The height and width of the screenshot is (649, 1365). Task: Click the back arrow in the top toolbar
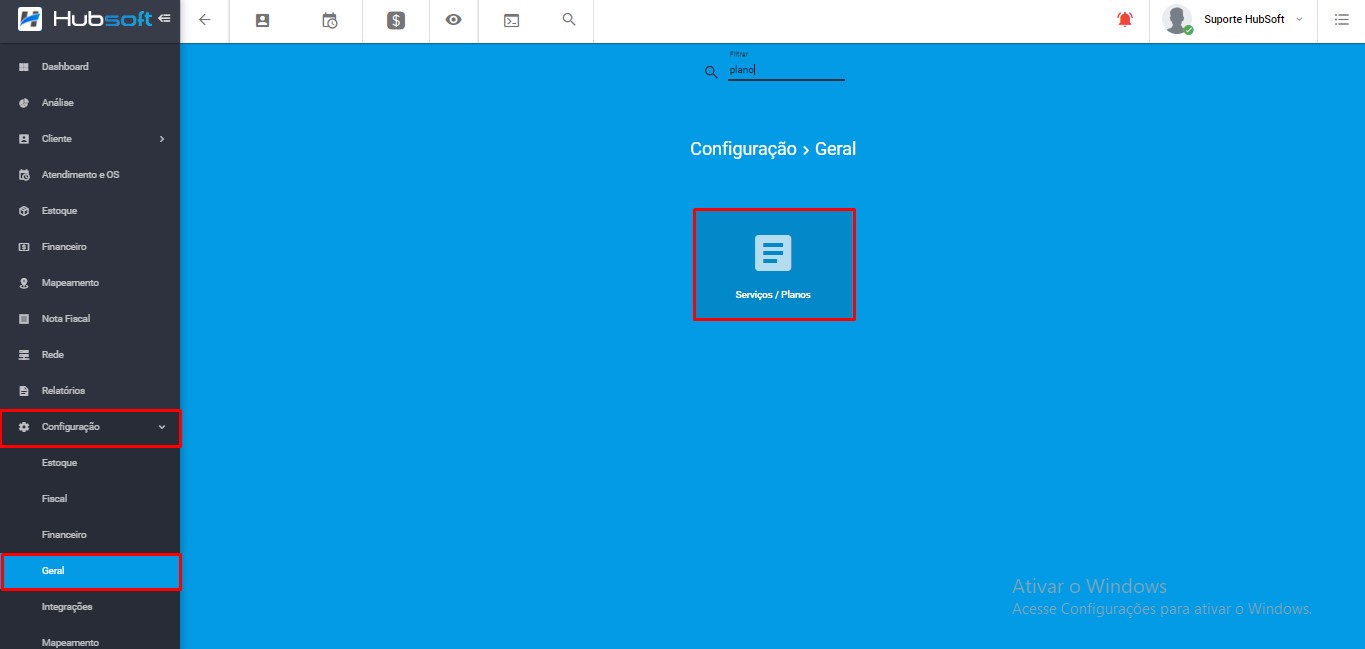205,20
